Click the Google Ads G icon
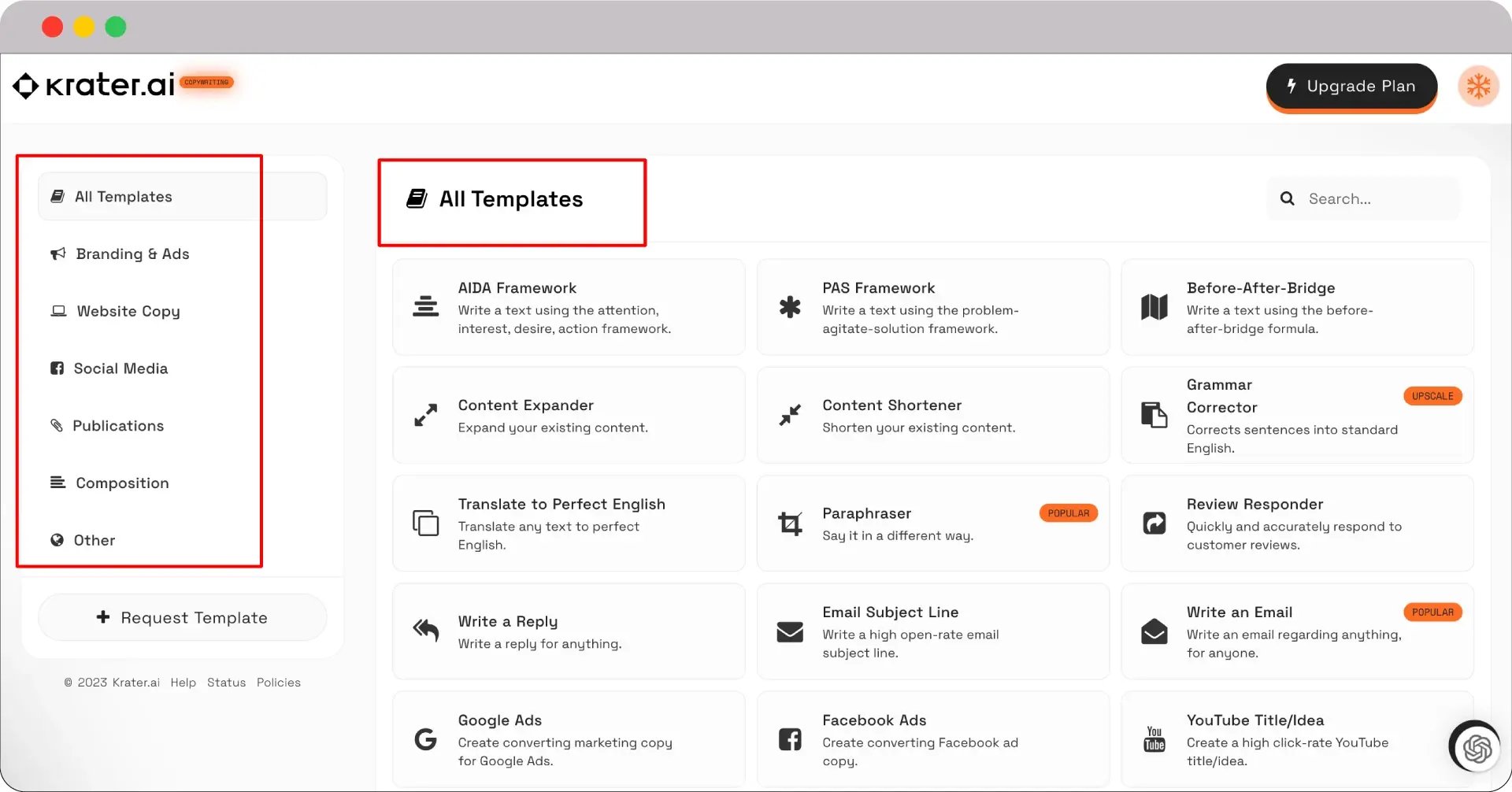Viewport: 1512px width, 792px height. (425, 739)
